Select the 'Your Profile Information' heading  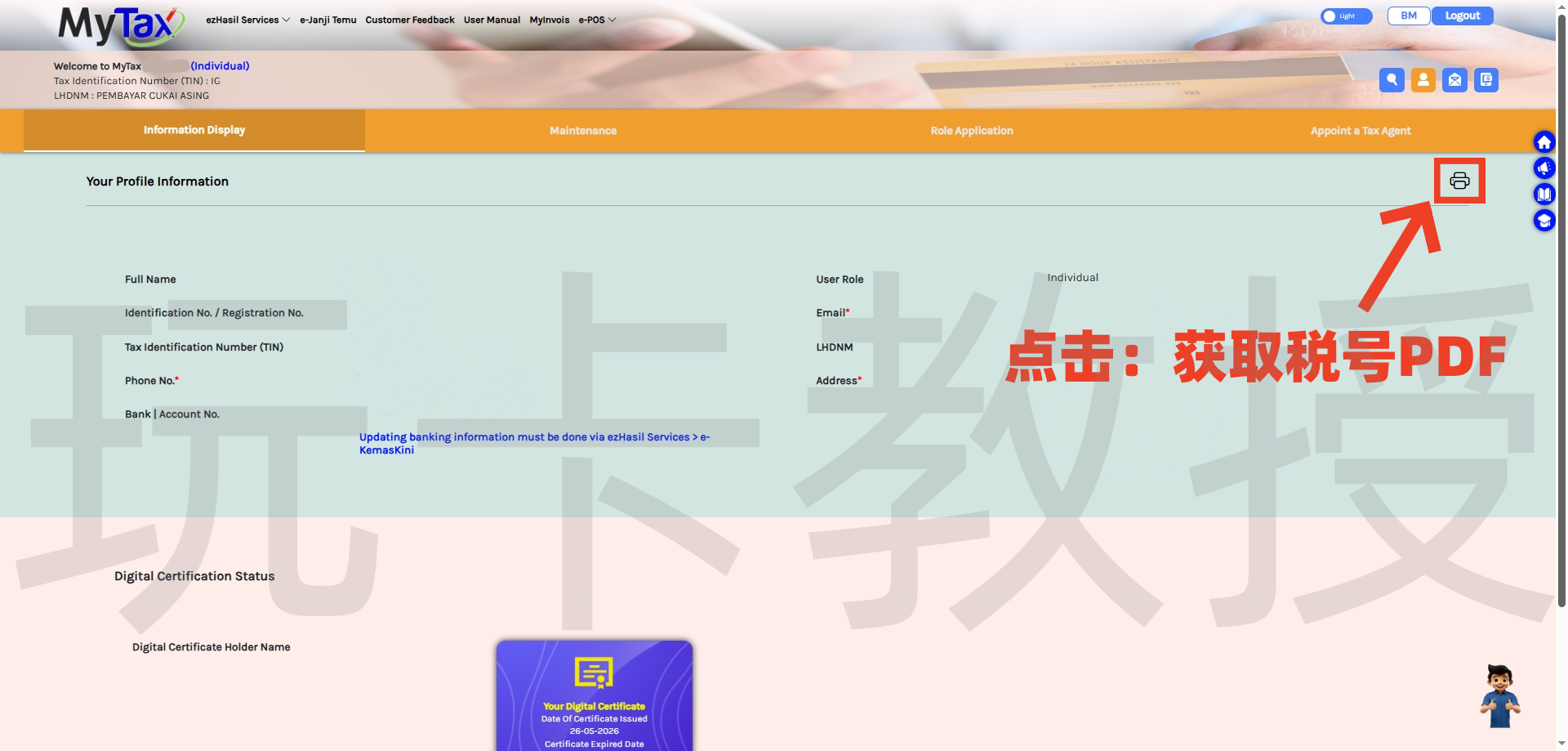[x=158, y=181]
